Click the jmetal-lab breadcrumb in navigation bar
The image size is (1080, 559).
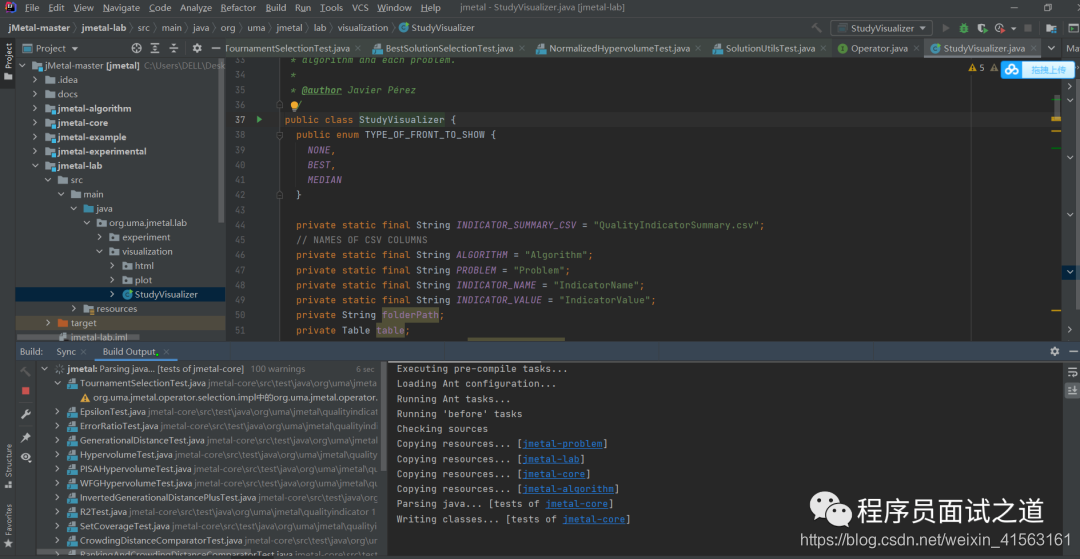(106, 28)
